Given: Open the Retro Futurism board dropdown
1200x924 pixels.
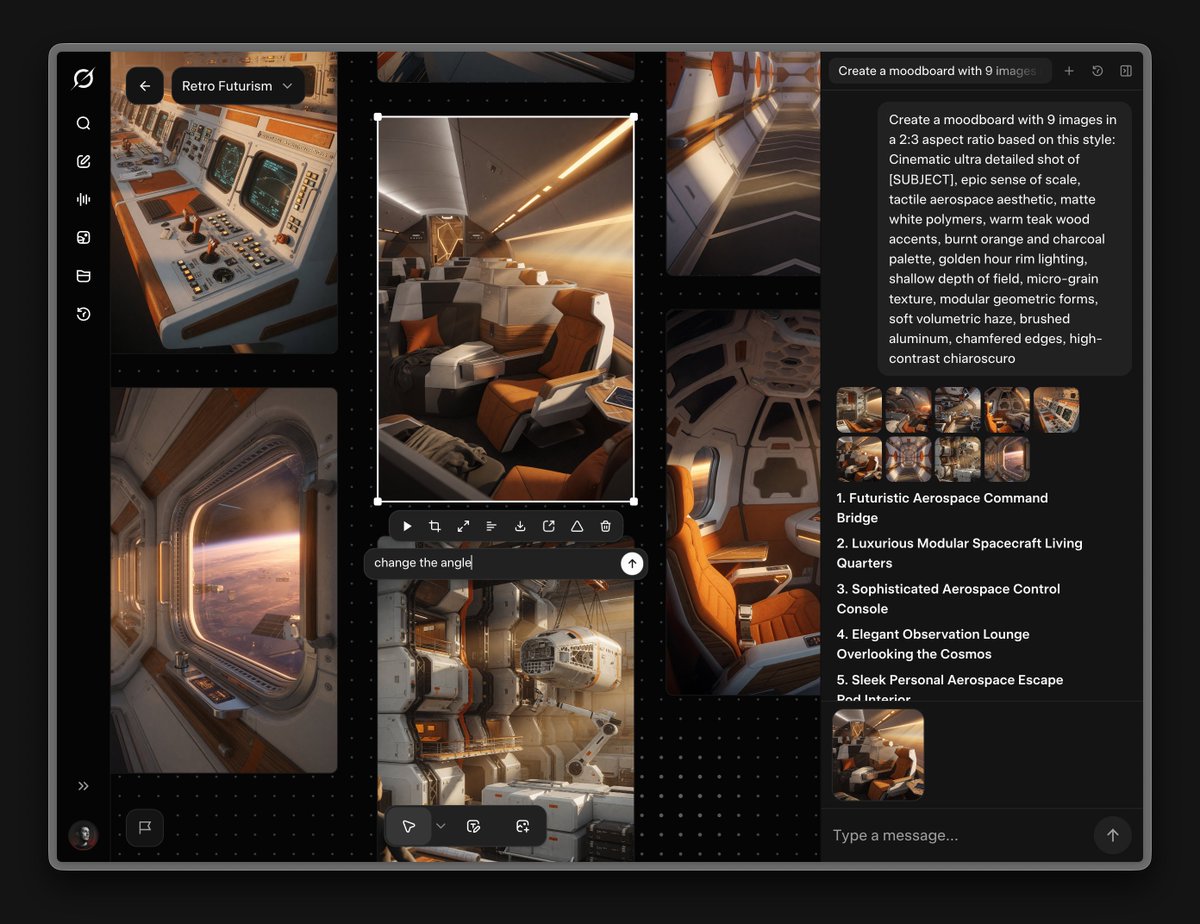Looking at the screenshot, I should tap(238, 86).
